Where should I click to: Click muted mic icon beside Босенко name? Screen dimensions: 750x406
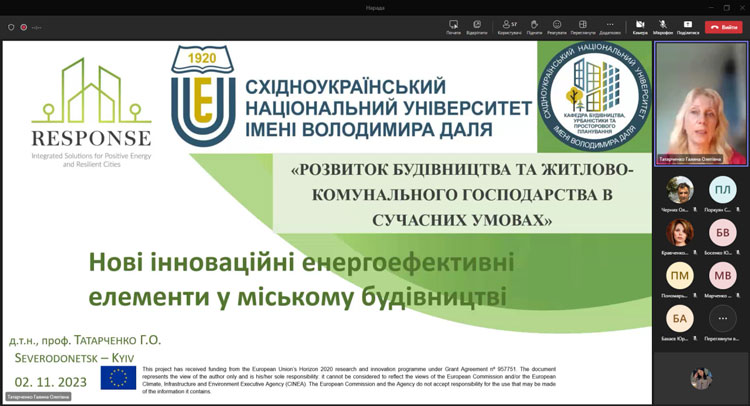pos(738,252)
